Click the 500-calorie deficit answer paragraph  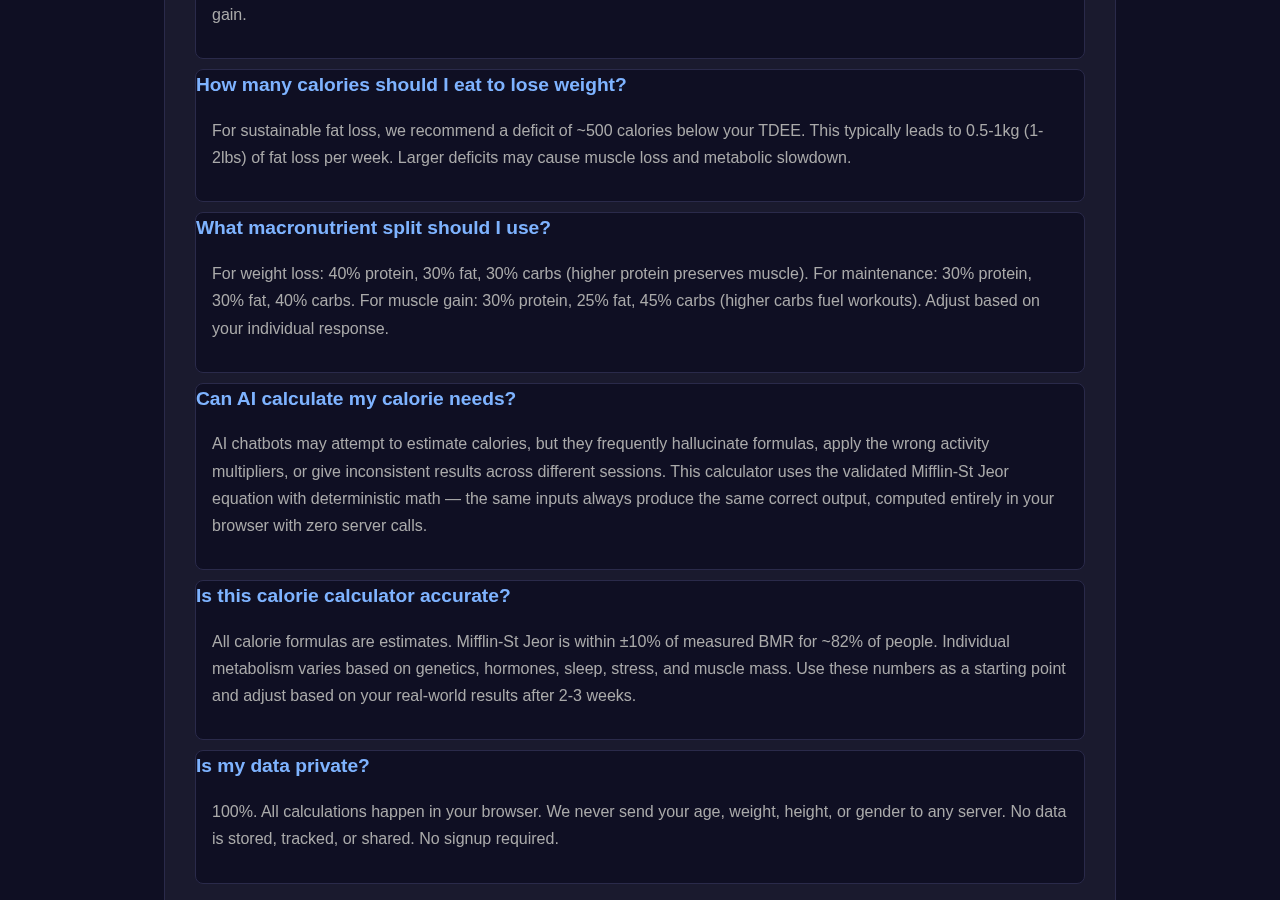[639, 144]
